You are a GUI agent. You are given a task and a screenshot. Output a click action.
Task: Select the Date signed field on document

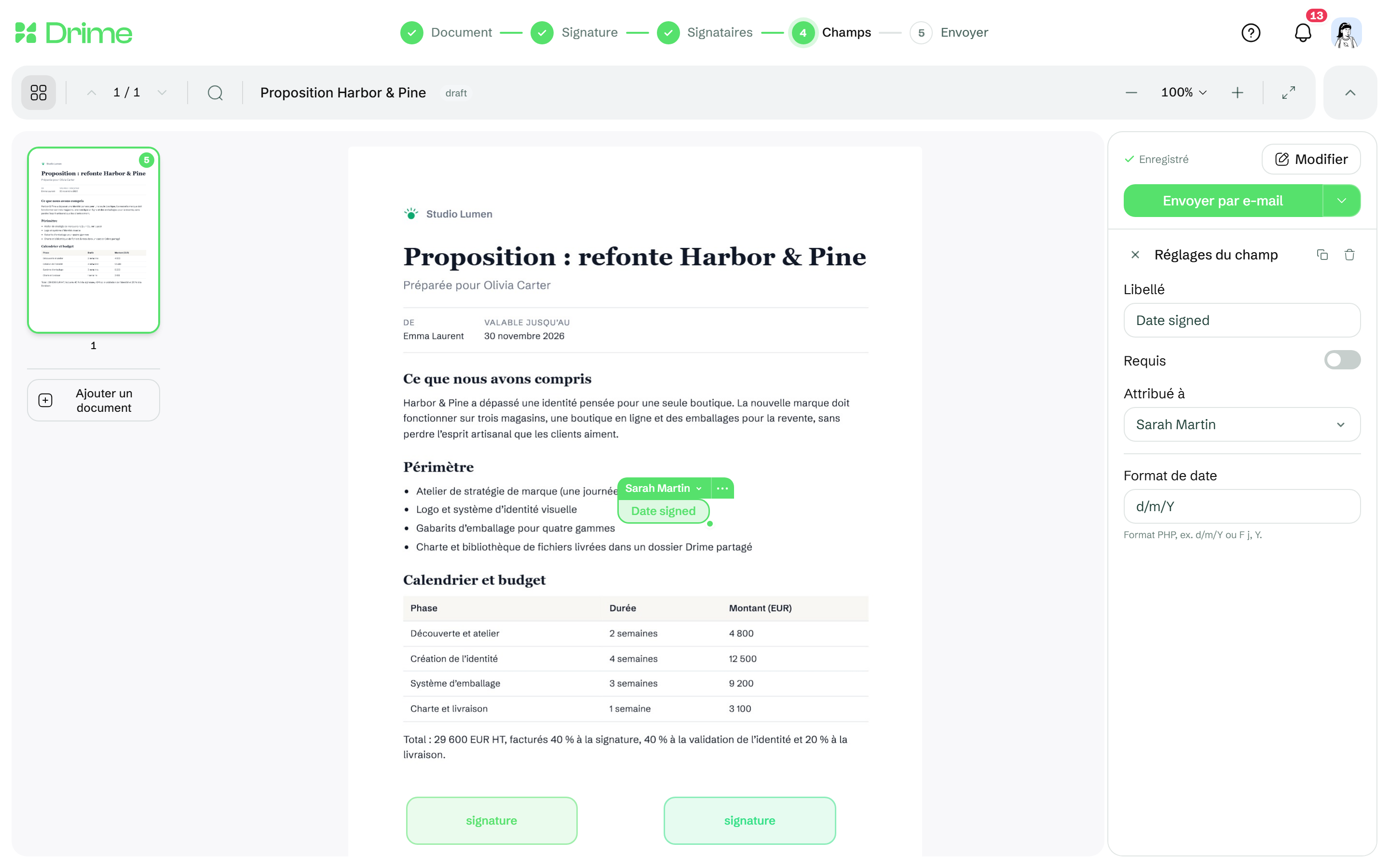tap(664, 511)
